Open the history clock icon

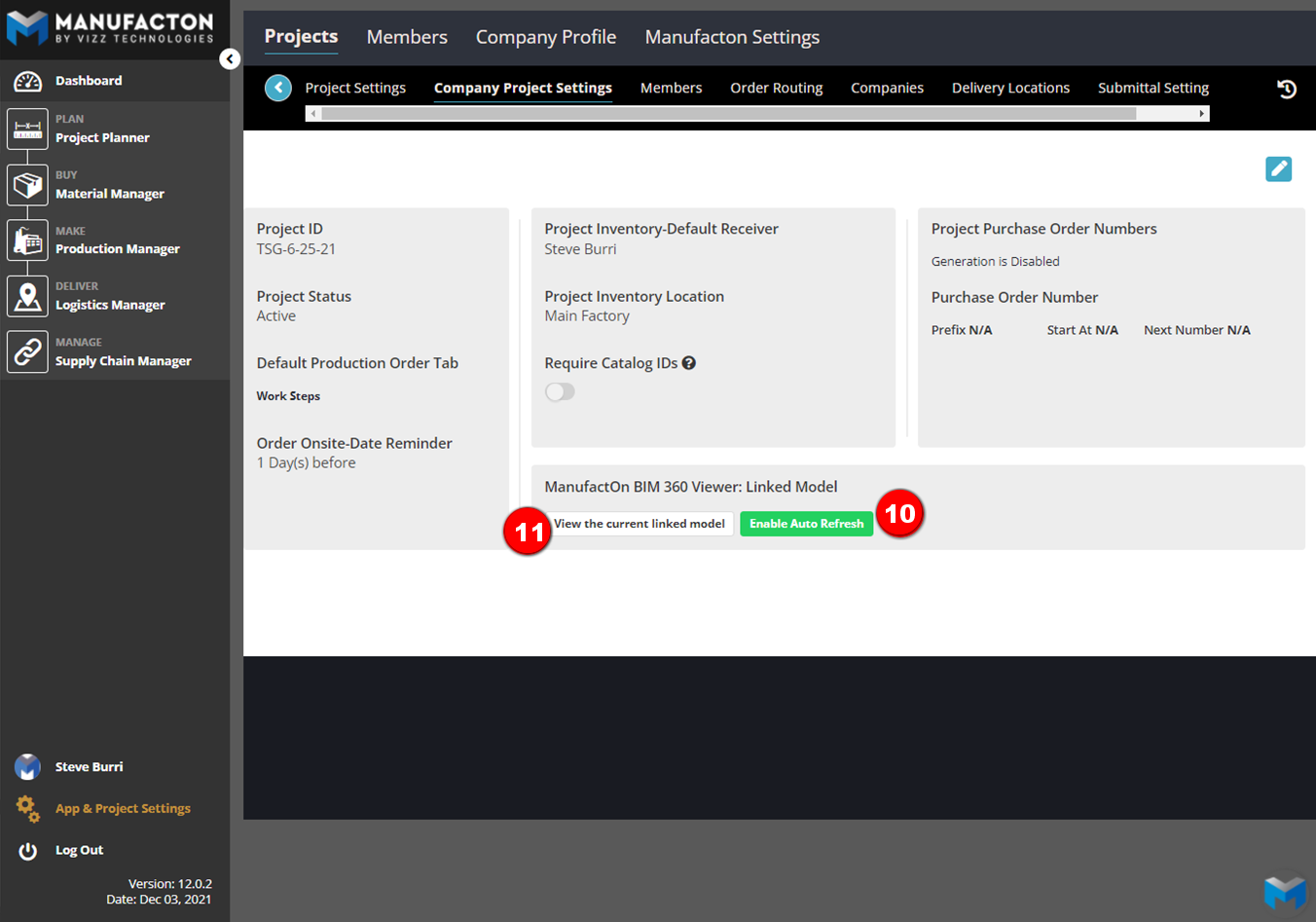(1286, 89)
